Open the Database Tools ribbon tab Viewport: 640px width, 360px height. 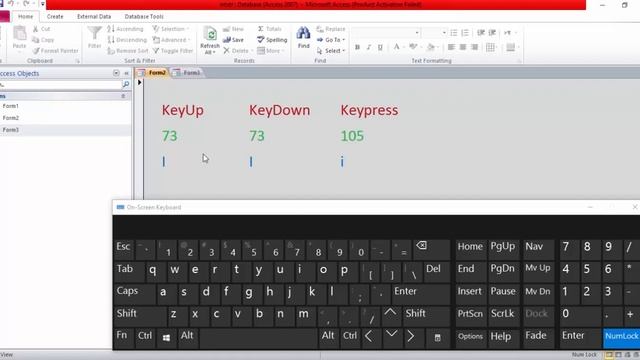144,16
